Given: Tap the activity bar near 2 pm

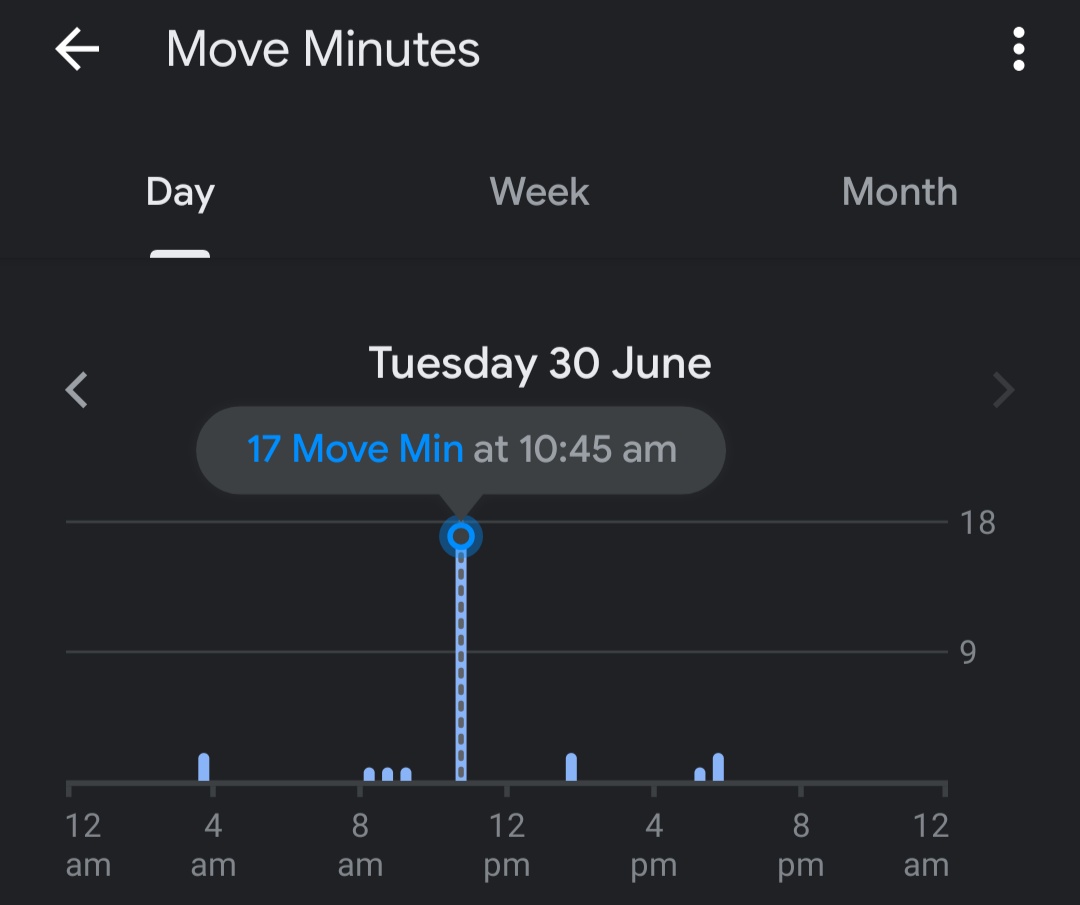Looking at the screenshot, I should click(x=571, y=765).
